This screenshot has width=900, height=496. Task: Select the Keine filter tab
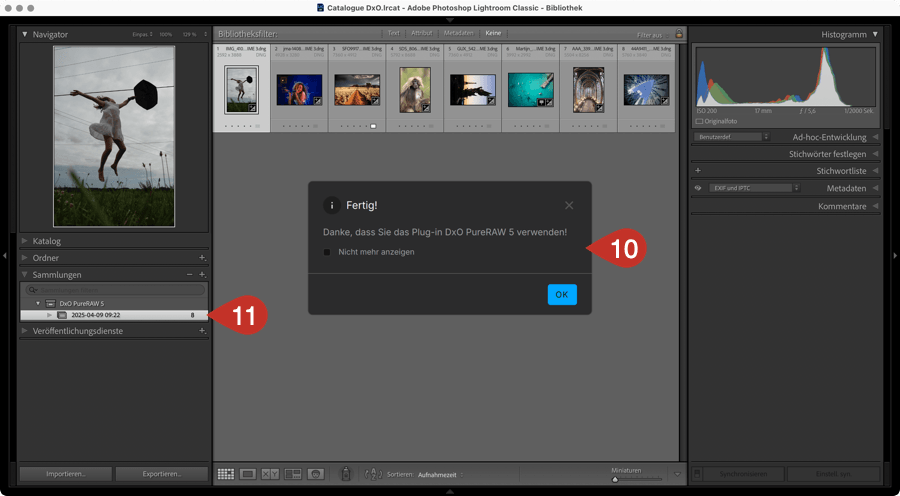[x=493, y=33]
